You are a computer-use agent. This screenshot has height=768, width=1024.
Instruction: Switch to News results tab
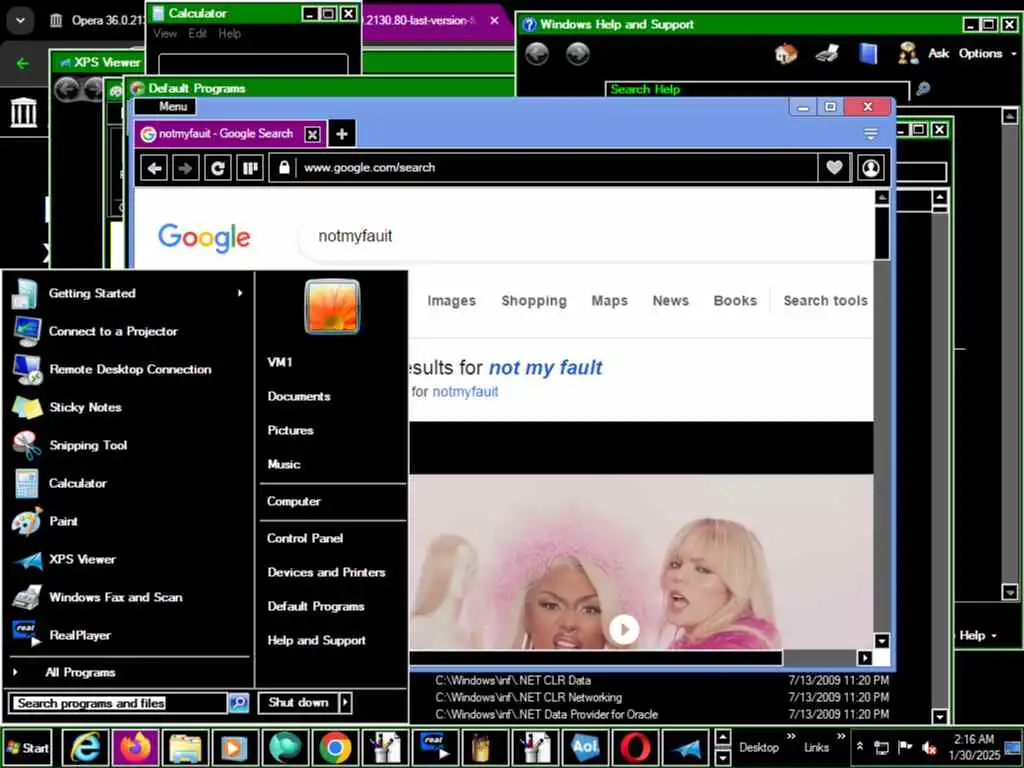click(x=671, y=301)
